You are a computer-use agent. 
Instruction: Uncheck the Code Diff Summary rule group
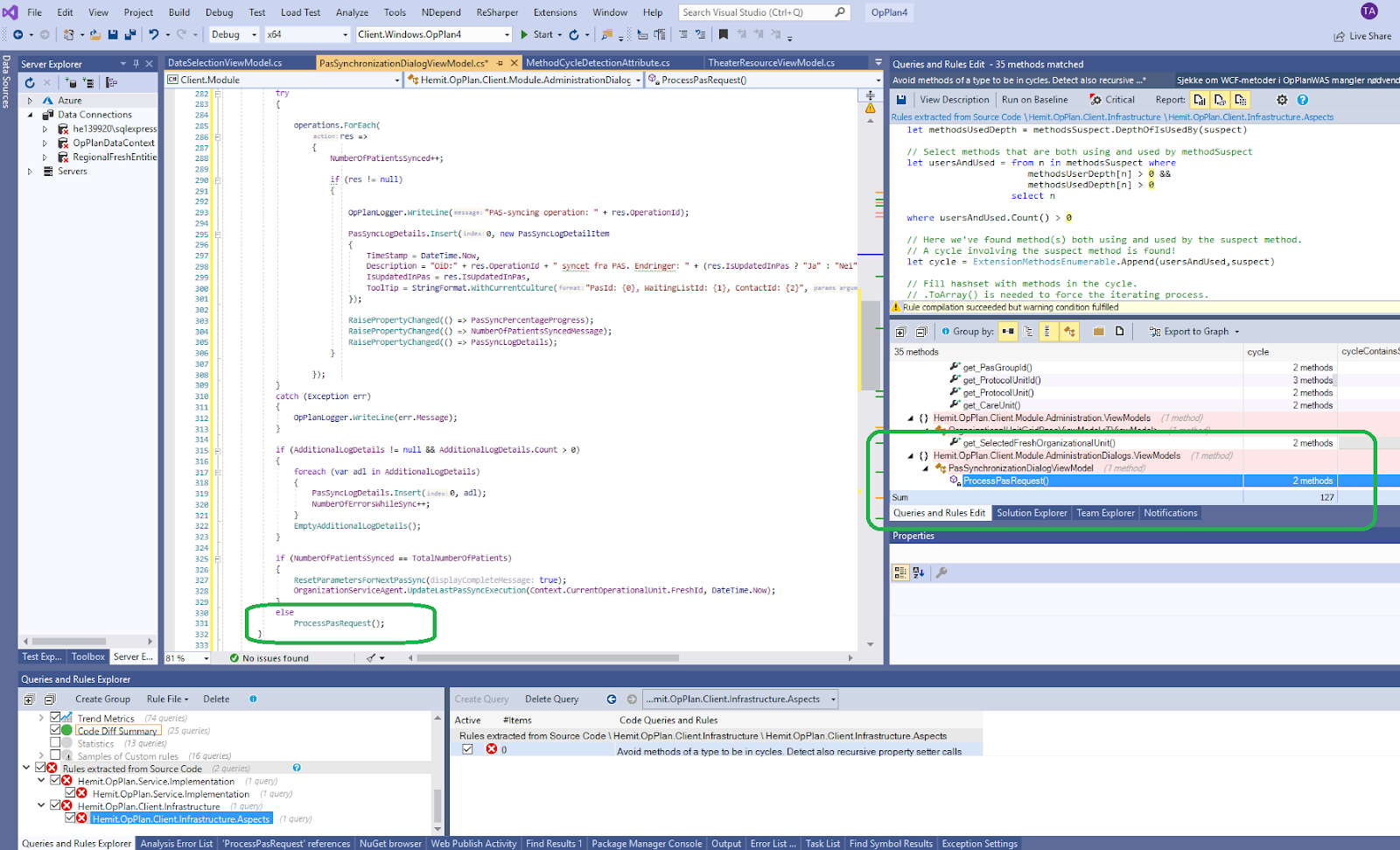(57, 730)
